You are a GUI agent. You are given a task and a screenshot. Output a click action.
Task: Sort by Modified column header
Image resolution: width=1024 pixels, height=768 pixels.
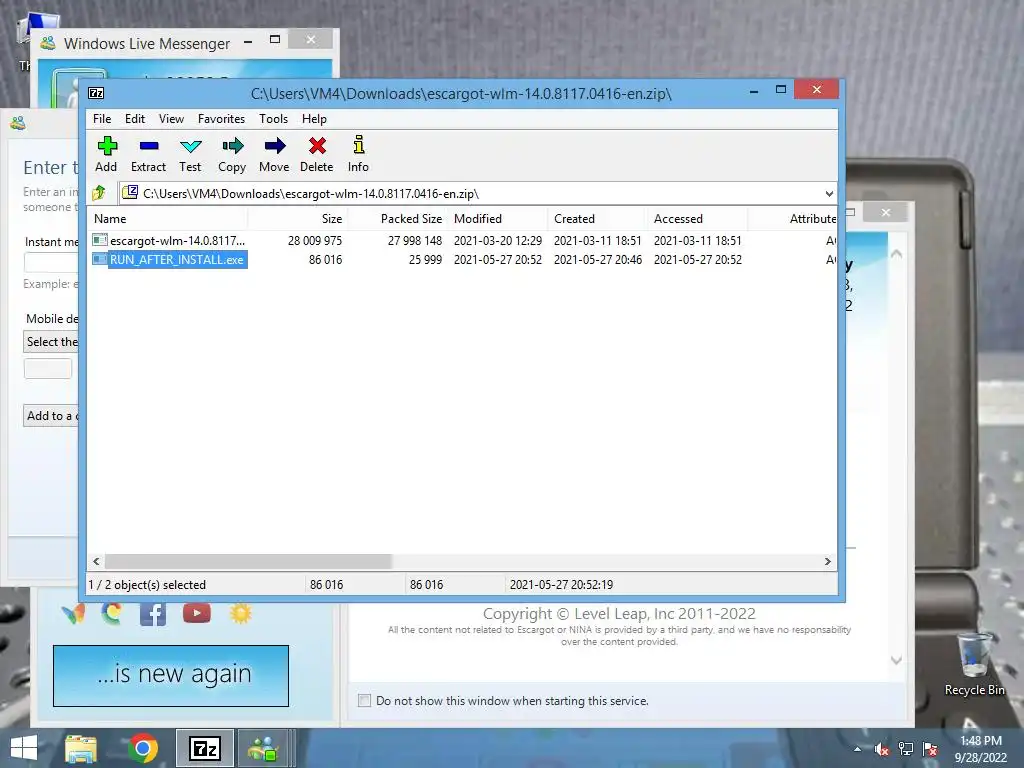pyautogui.click(x=498, y=219)
